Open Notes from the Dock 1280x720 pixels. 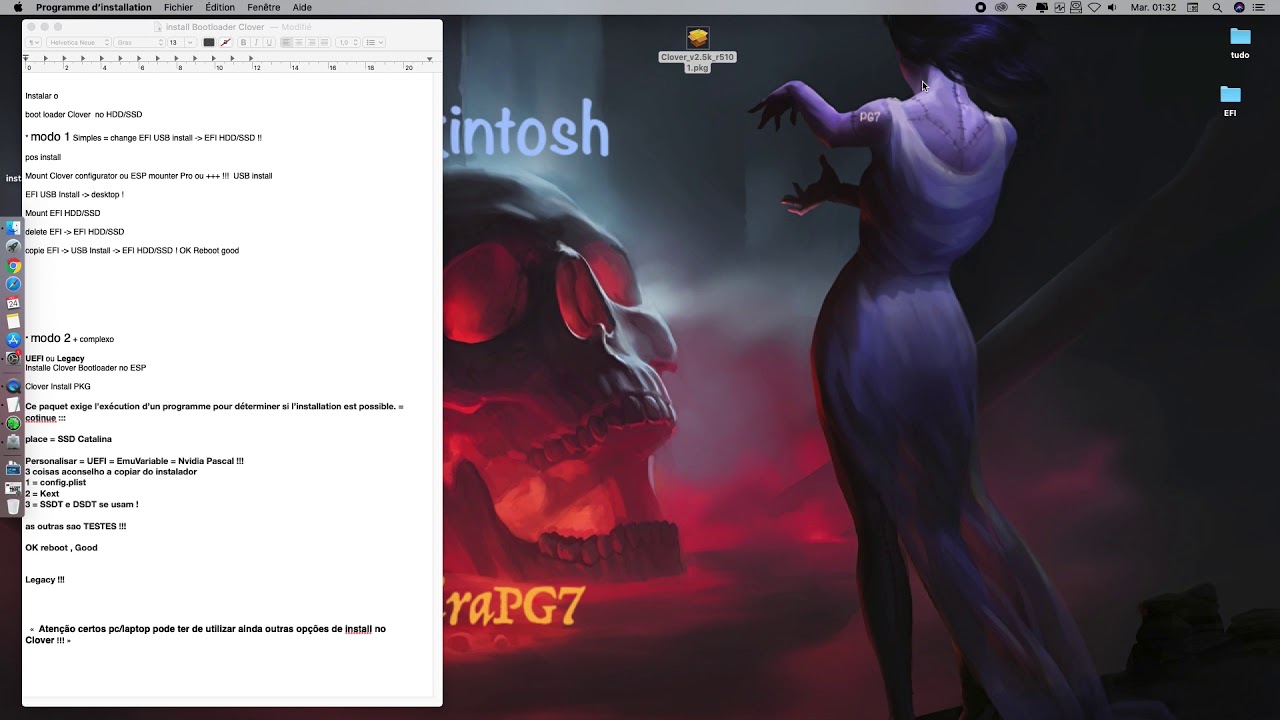pos(14,321)
